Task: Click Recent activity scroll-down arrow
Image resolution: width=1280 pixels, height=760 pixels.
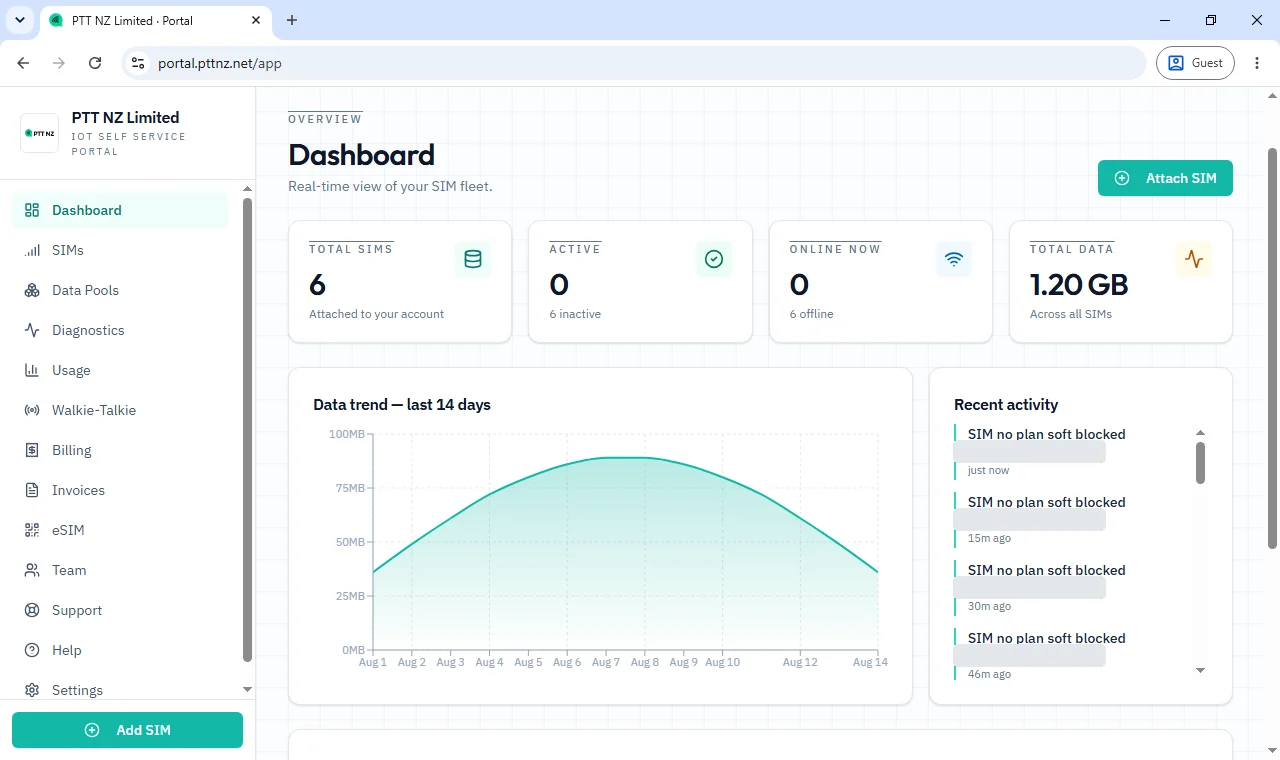Action: (x=1201, y=670)
